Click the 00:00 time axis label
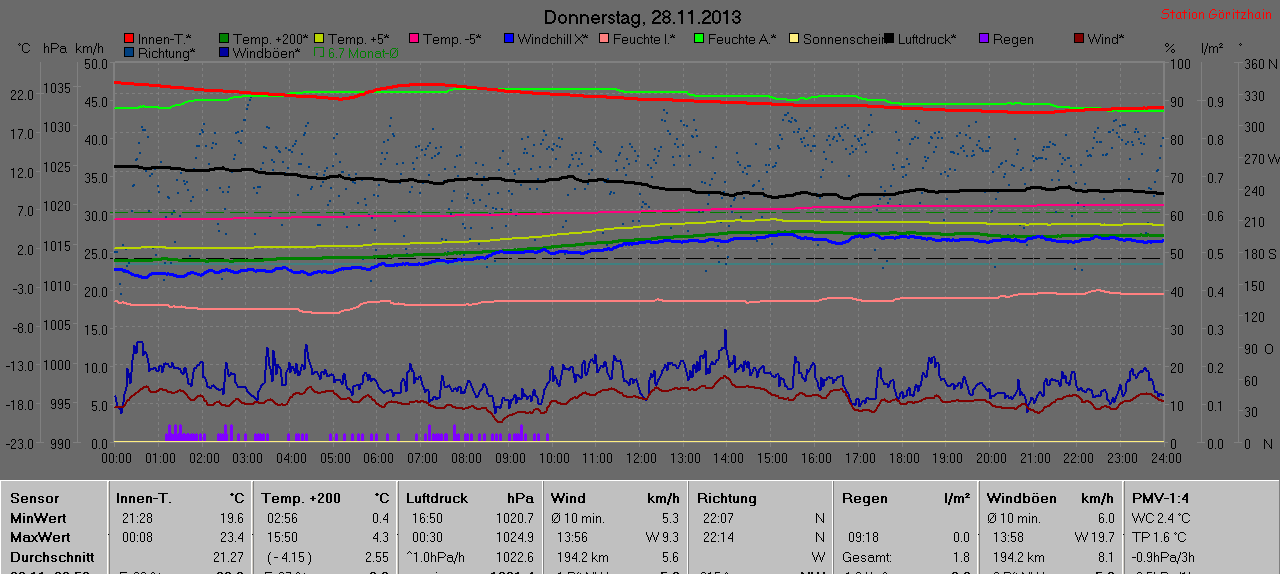Image resolution: width=1280 pixels, height=574 pixels. coord(117,458)
